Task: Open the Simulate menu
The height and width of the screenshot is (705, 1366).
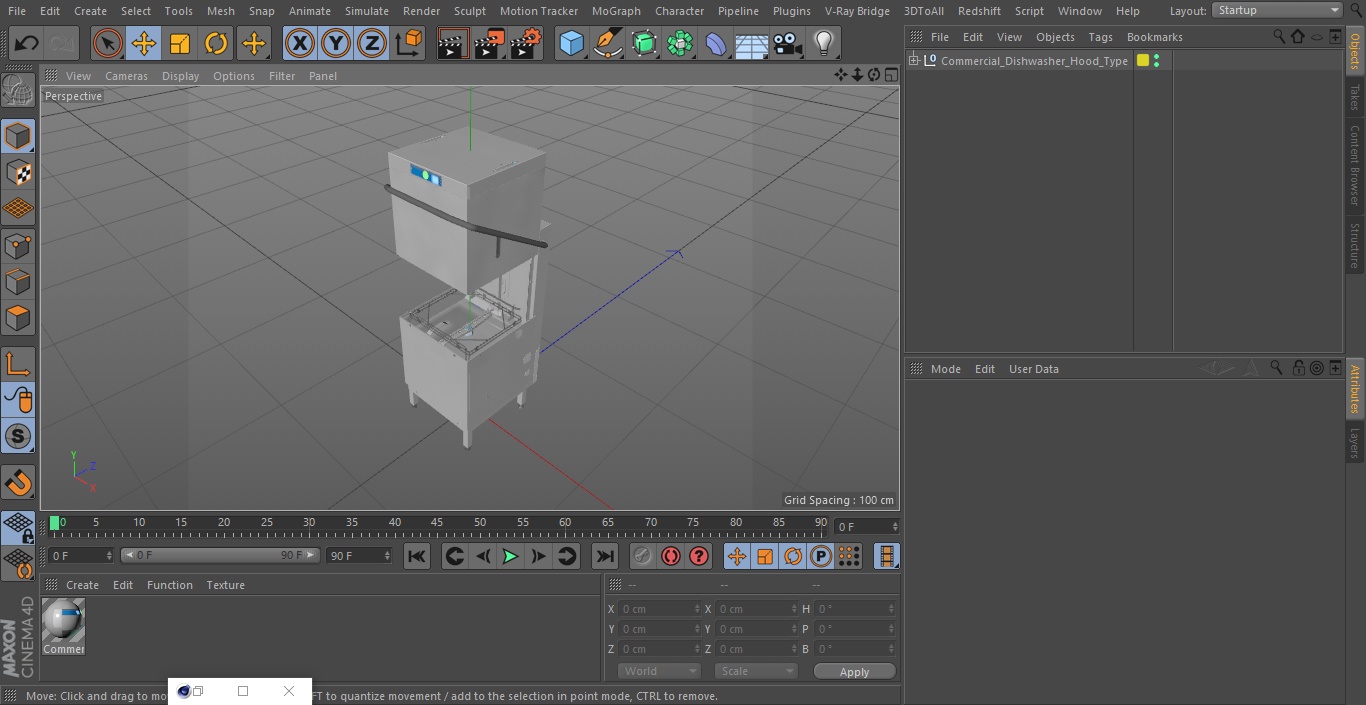Action: pyautogui.click(x=367, y=11)
